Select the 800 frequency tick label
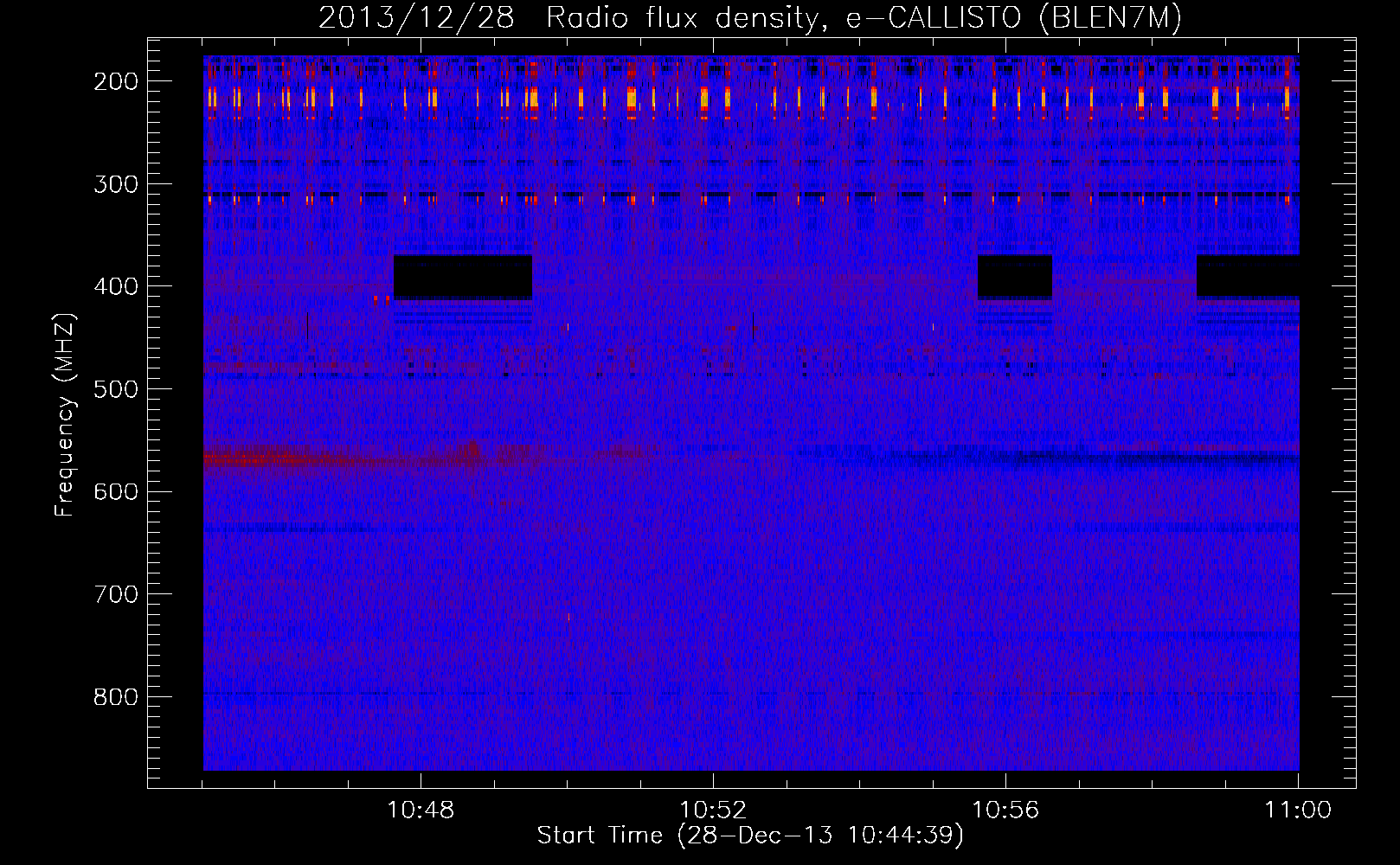The height and width of the screenshot is (865, 1400). pos(115,697)
